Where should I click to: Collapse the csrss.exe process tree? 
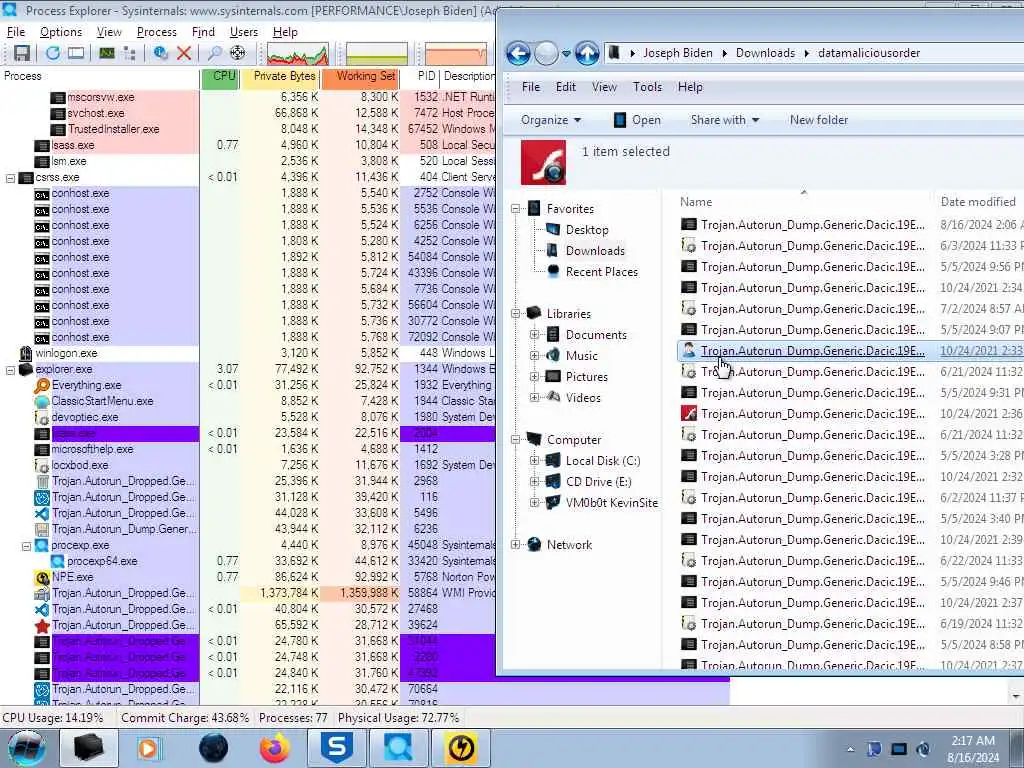click(10, 178)
